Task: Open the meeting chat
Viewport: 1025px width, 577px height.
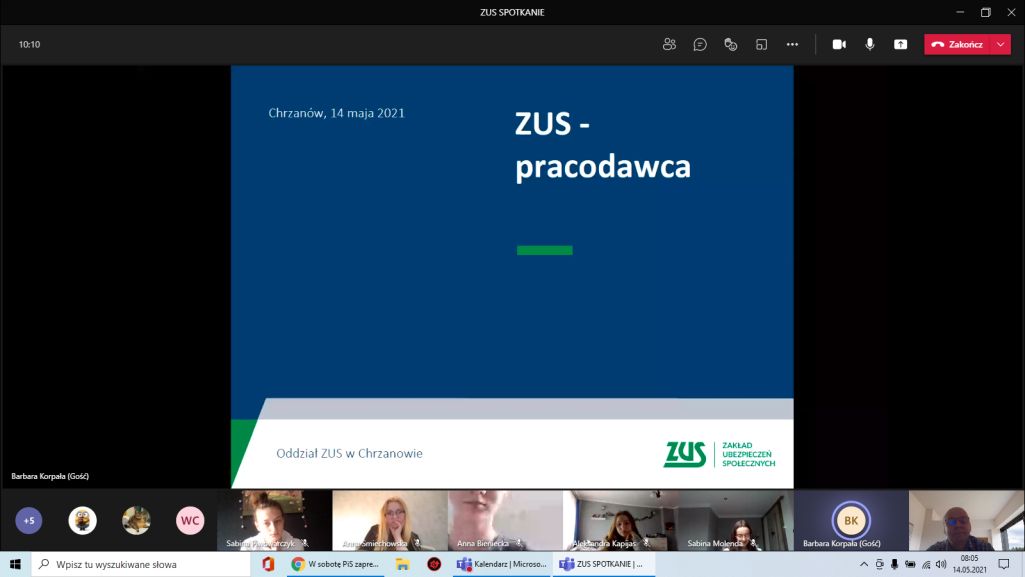Action: pyautogui.click(x=699, y=44)
